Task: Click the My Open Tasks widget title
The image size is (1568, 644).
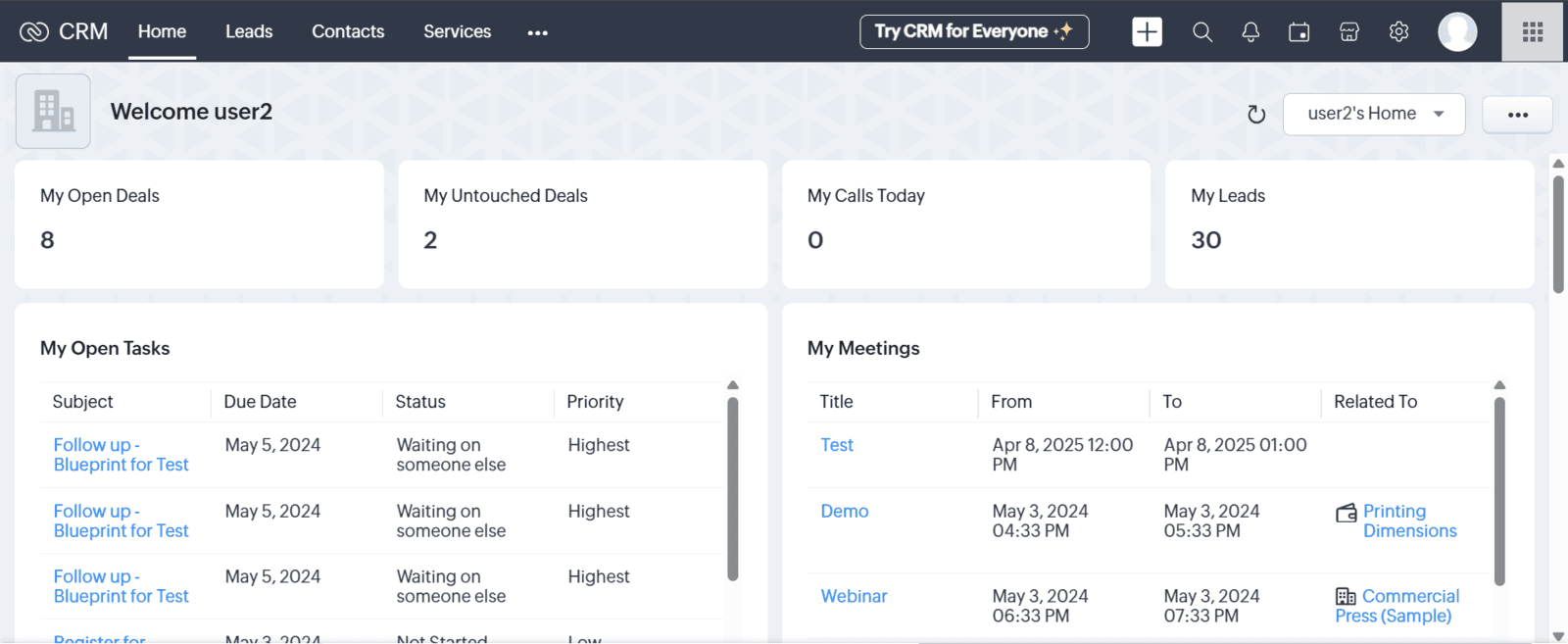Action: point(105,348)
